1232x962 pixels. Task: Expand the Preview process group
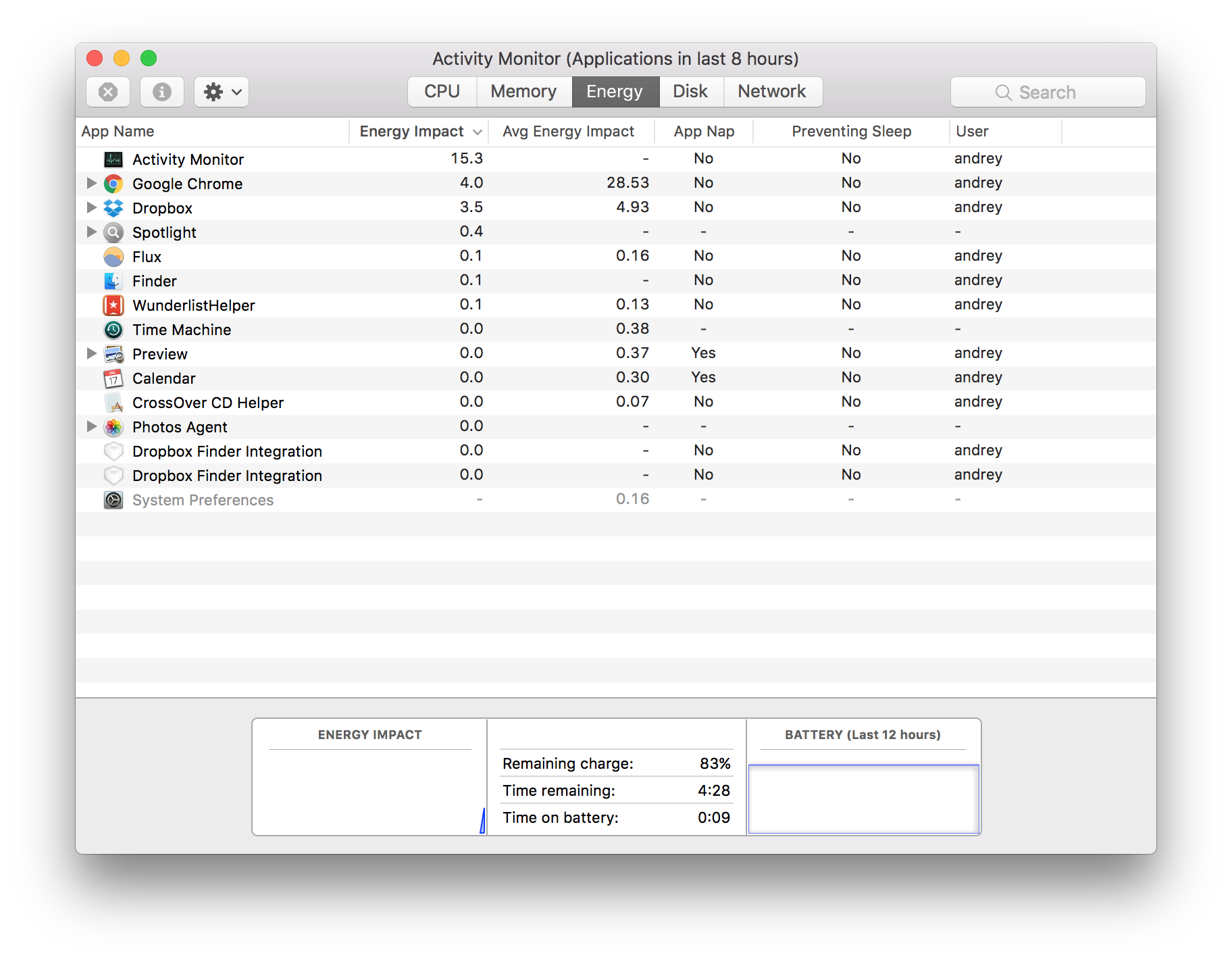click(91, 353)
